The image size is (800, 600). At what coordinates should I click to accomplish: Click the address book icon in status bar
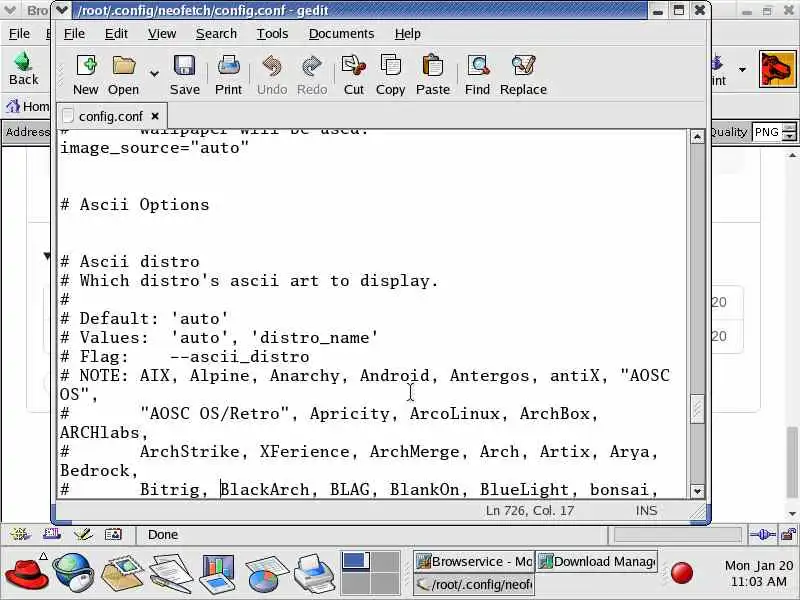113,534
